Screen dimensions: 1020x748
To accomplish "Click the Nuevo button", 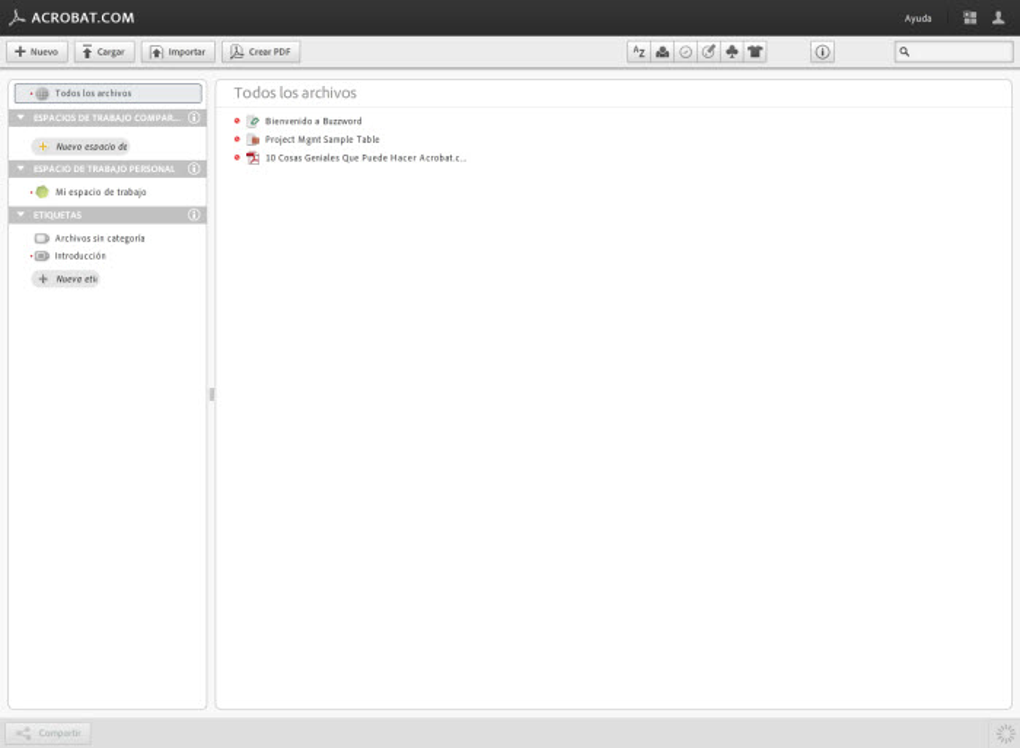I will click(x=37, y=51).
